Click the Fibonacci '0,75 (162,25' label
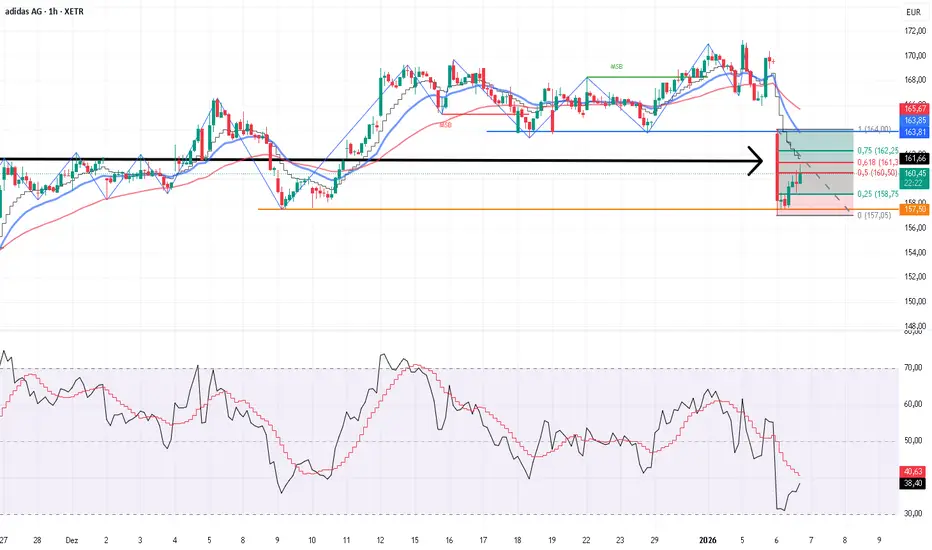The height and width of the screenshot is (550, 932). point(877,151)
